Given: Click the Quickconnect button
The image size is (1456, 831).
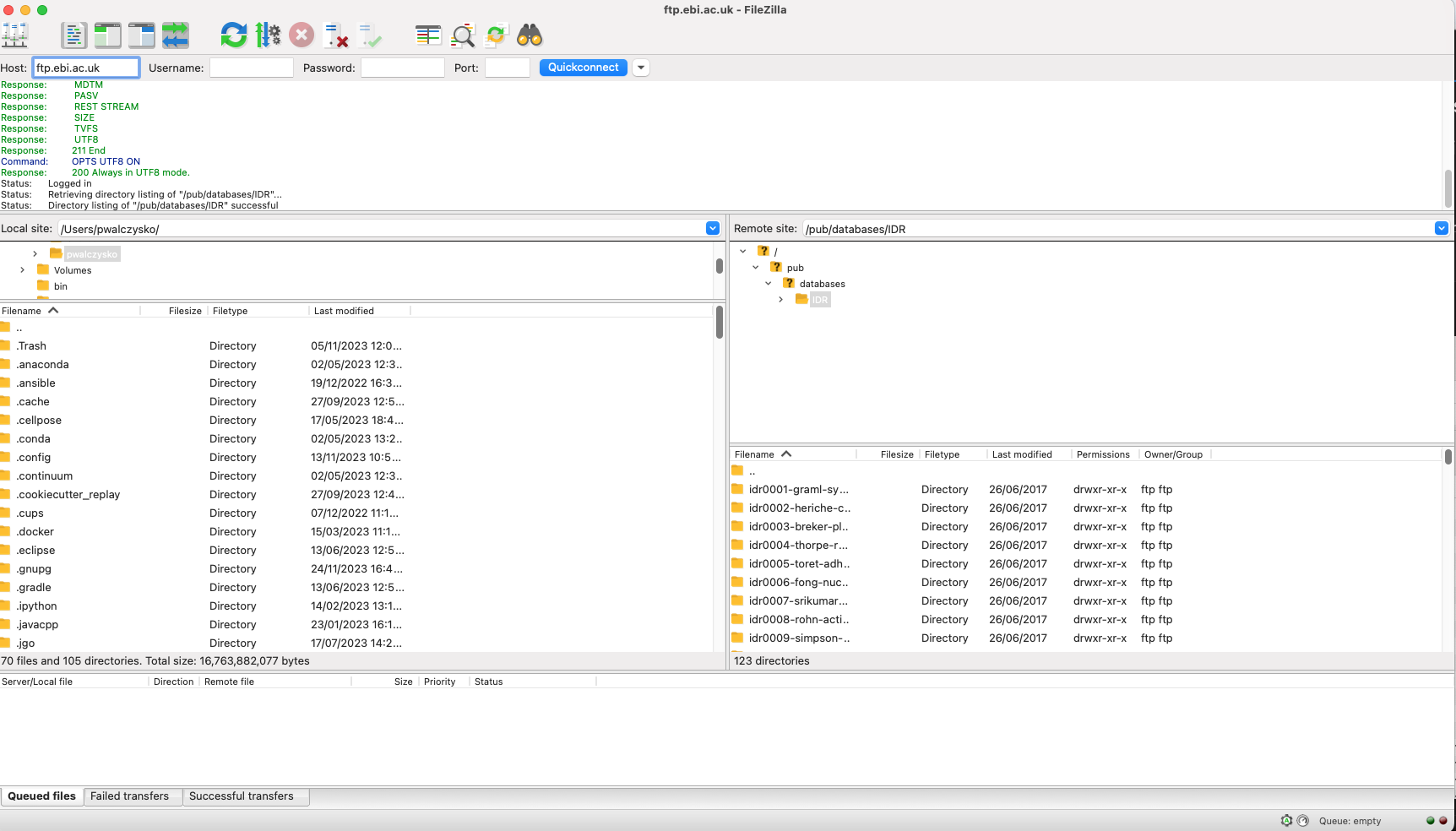Looking at the screenshot, I should pyautogui.click(x=583, y=67).
